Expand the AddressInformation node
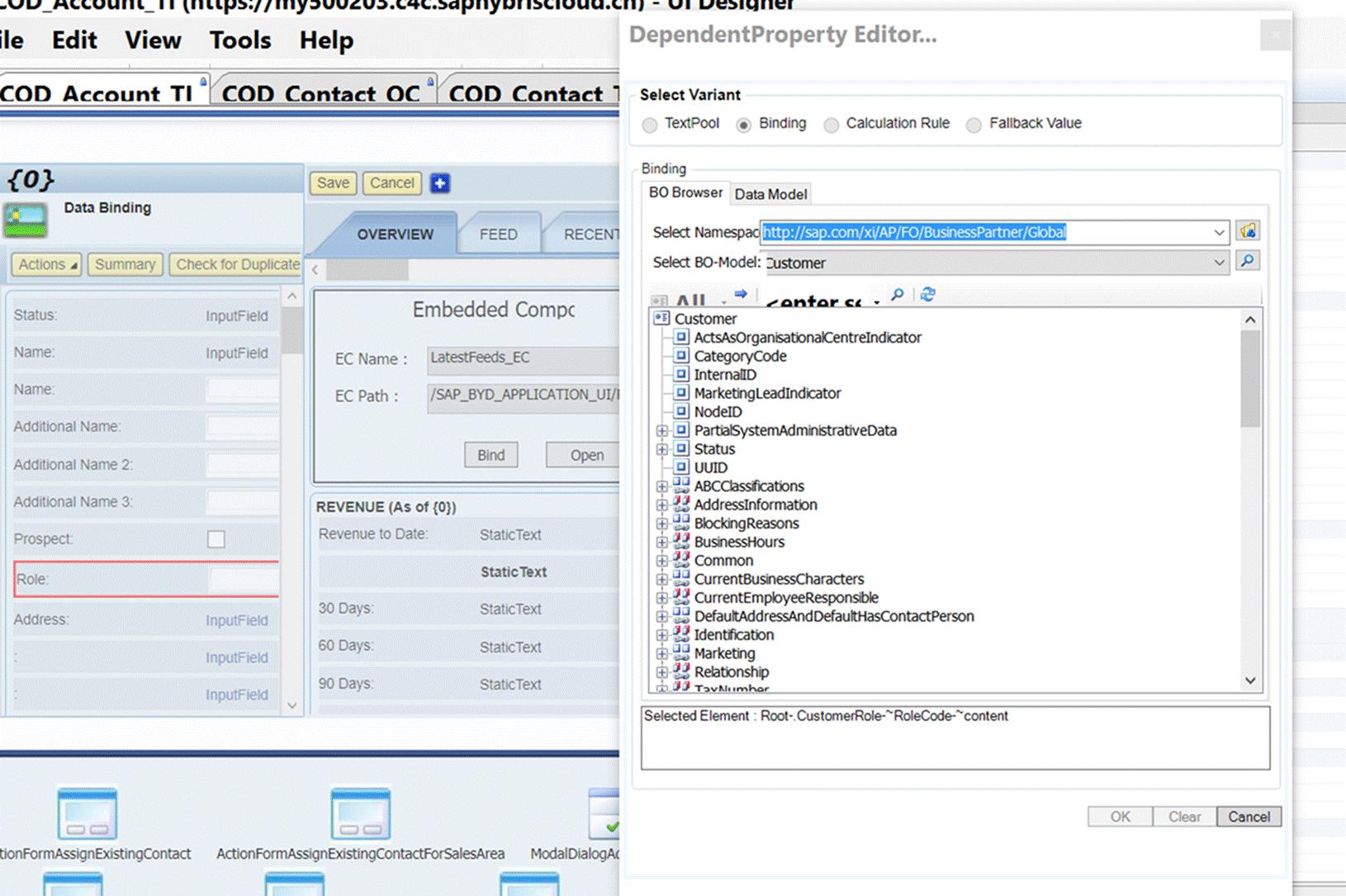Screen dimensions: 1346x896 [661, 505]
